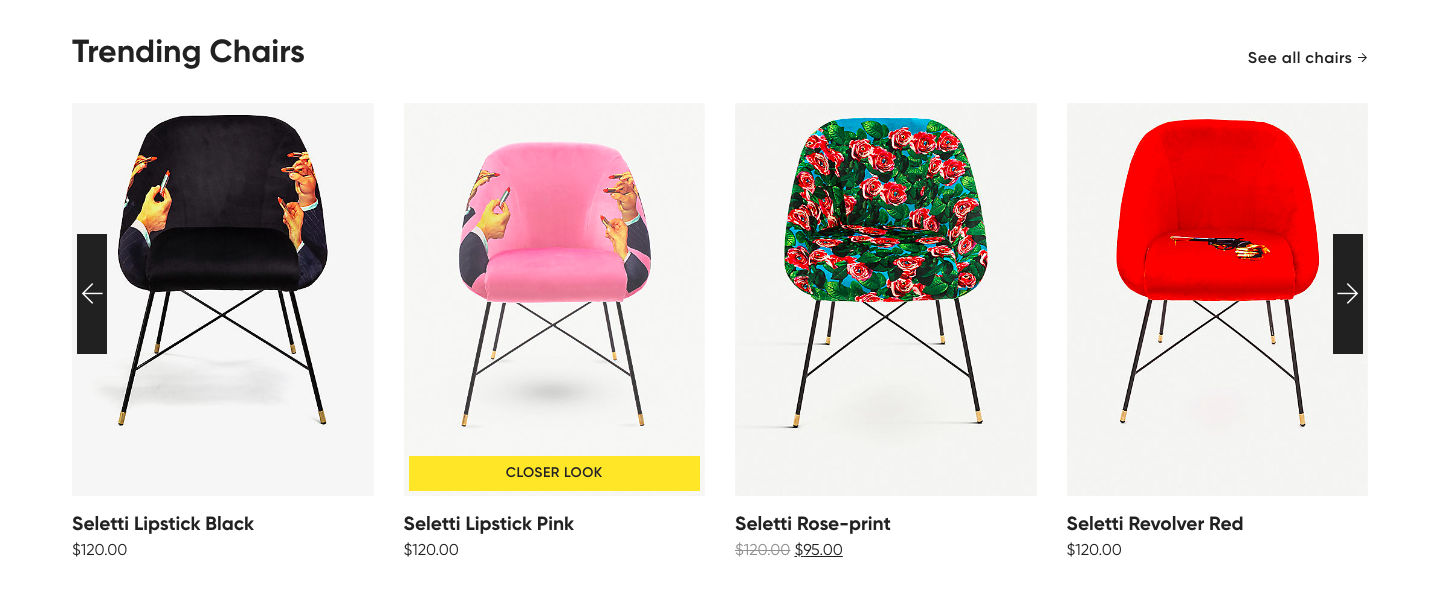
Task: Open the Seletti Lipstick Pink chair image
Action: tap(554, 299)
